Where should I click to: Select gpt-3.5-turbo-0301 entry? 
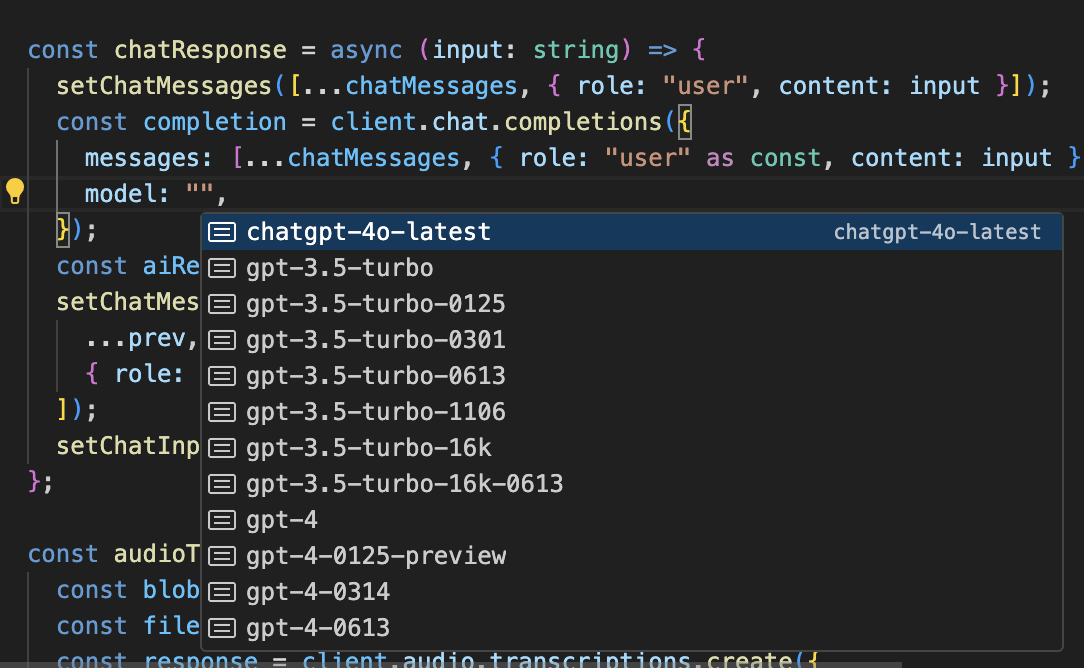click(x=632, y=340)
